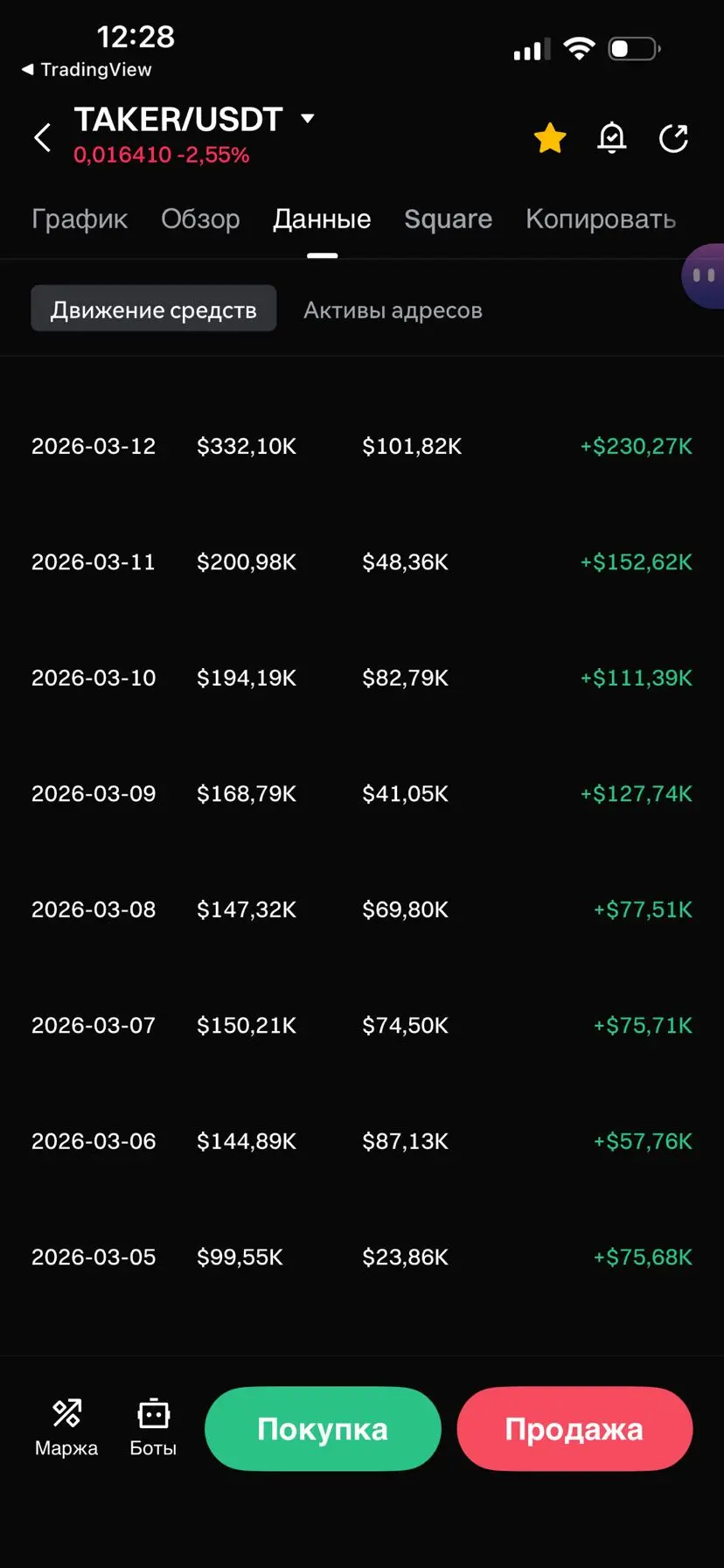The image size is (724, 1568).
Task: Return to TradingView via status bar link
Action: coord(87,70)
